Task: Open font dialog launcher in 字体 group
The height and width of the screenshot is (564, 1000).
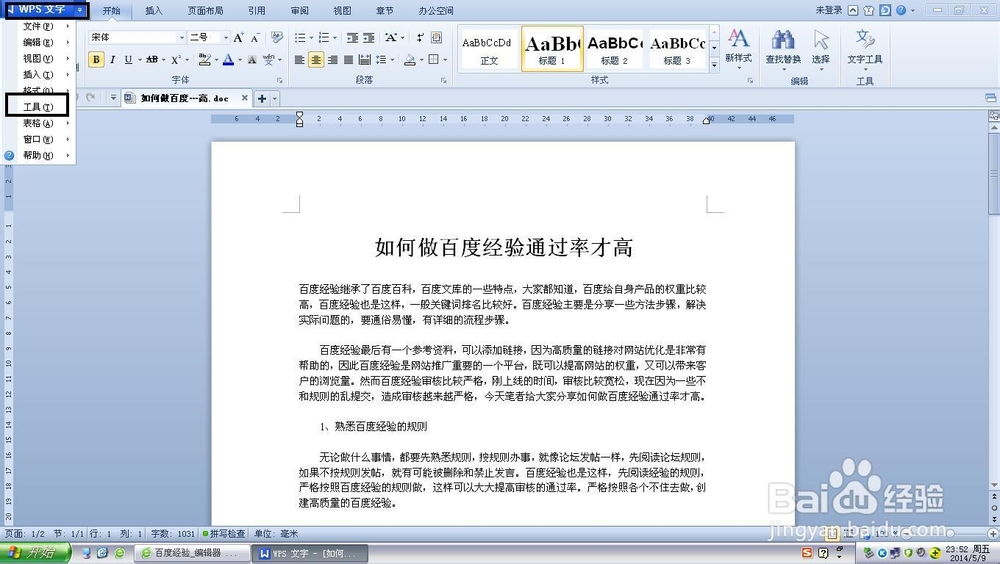Action: [279, 80]
